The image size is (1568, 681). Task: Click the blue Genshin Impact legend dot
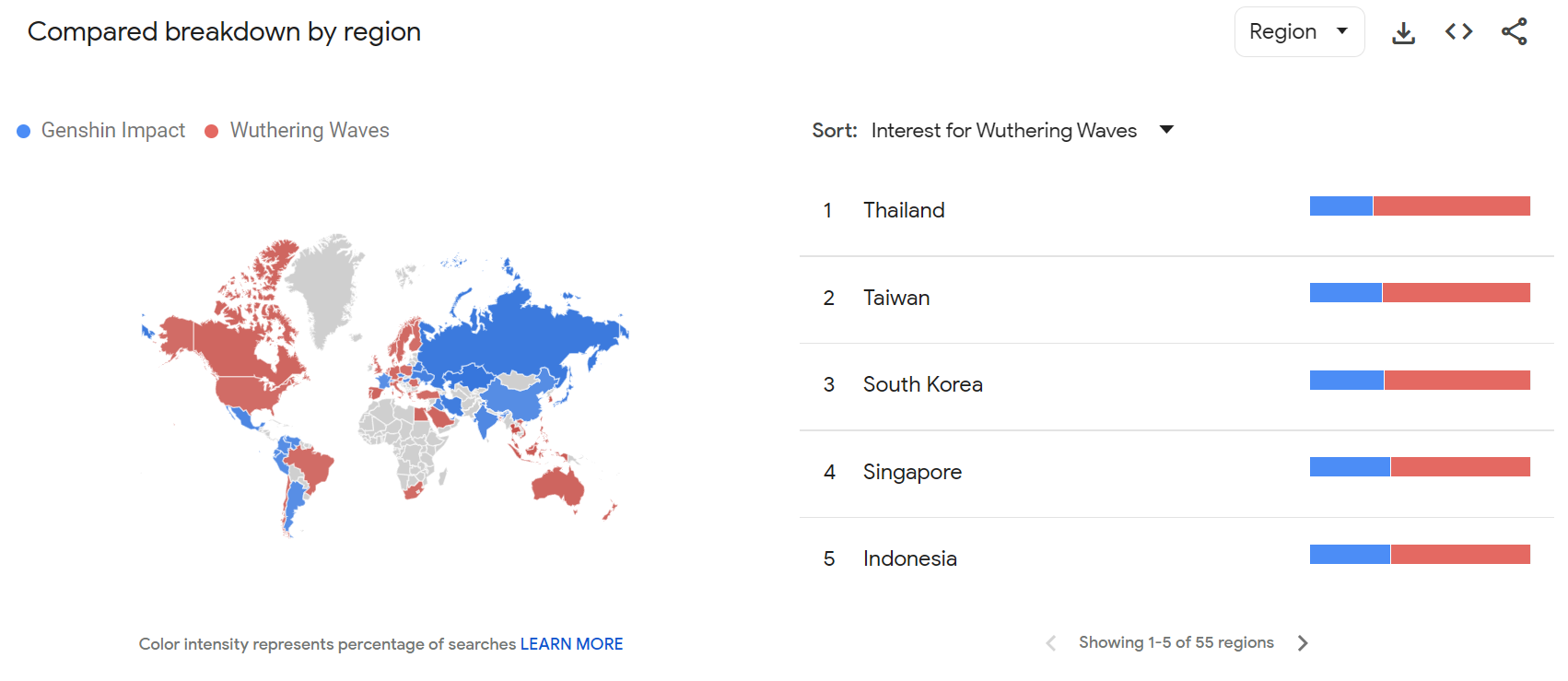[24, 132]
